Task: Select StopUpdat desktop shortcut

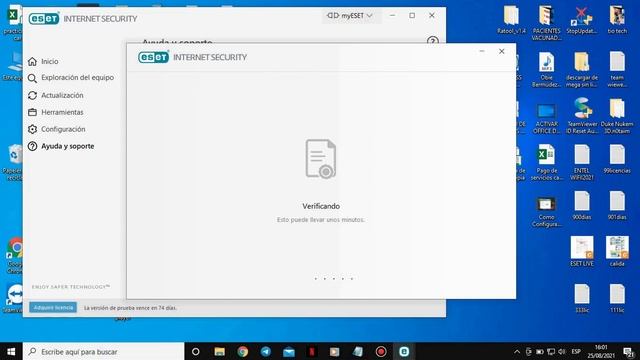Action: click(582, 20)
